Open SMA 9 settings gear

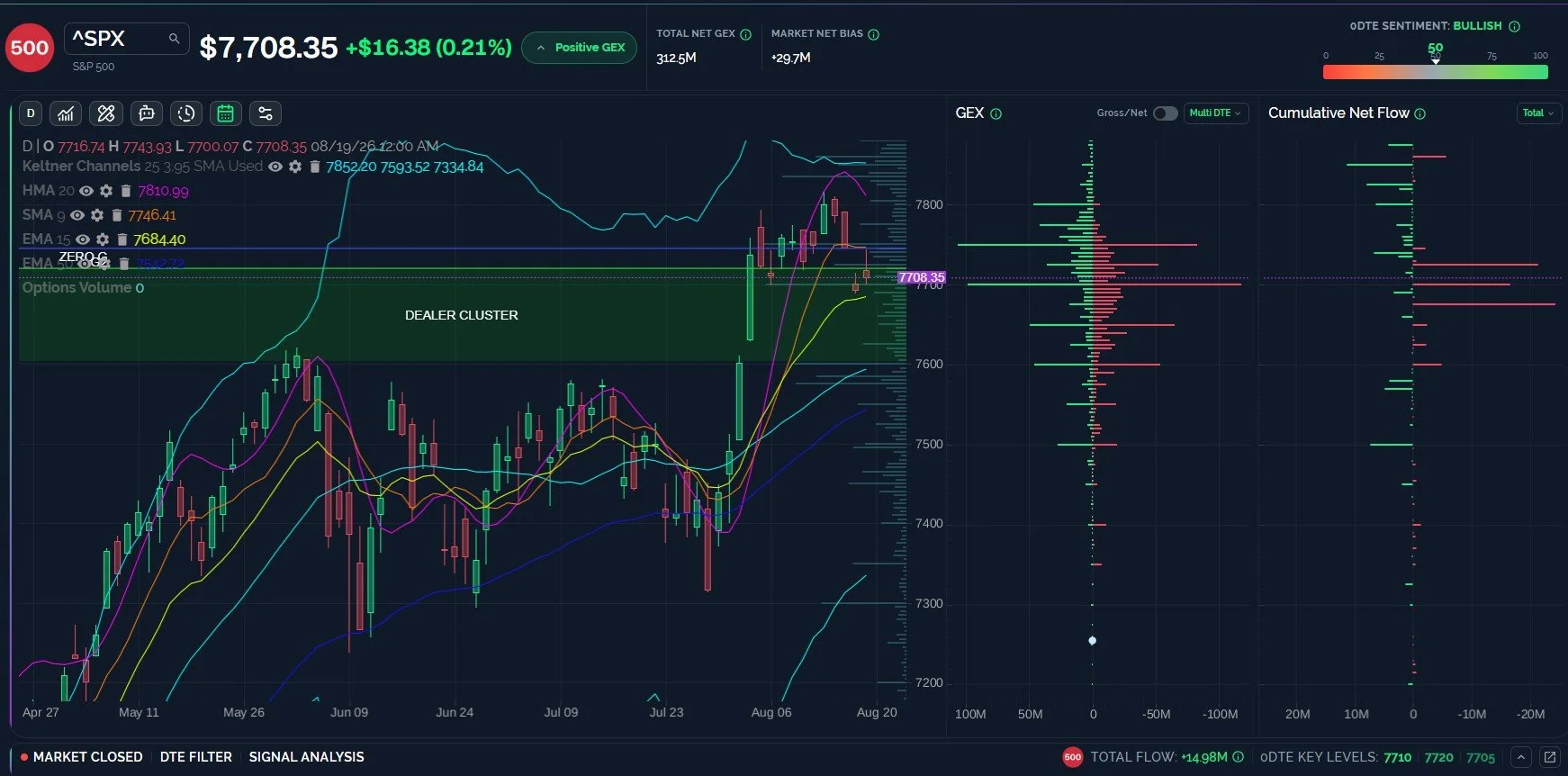(x=97, y=215)
